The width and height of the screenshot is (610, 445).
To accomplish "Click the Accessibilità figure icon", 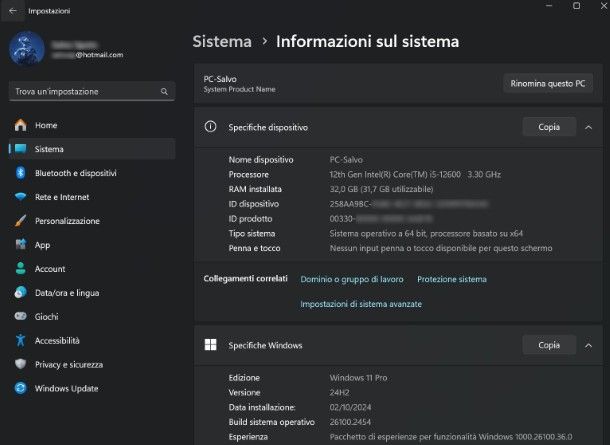I will [x=21, y=340].
